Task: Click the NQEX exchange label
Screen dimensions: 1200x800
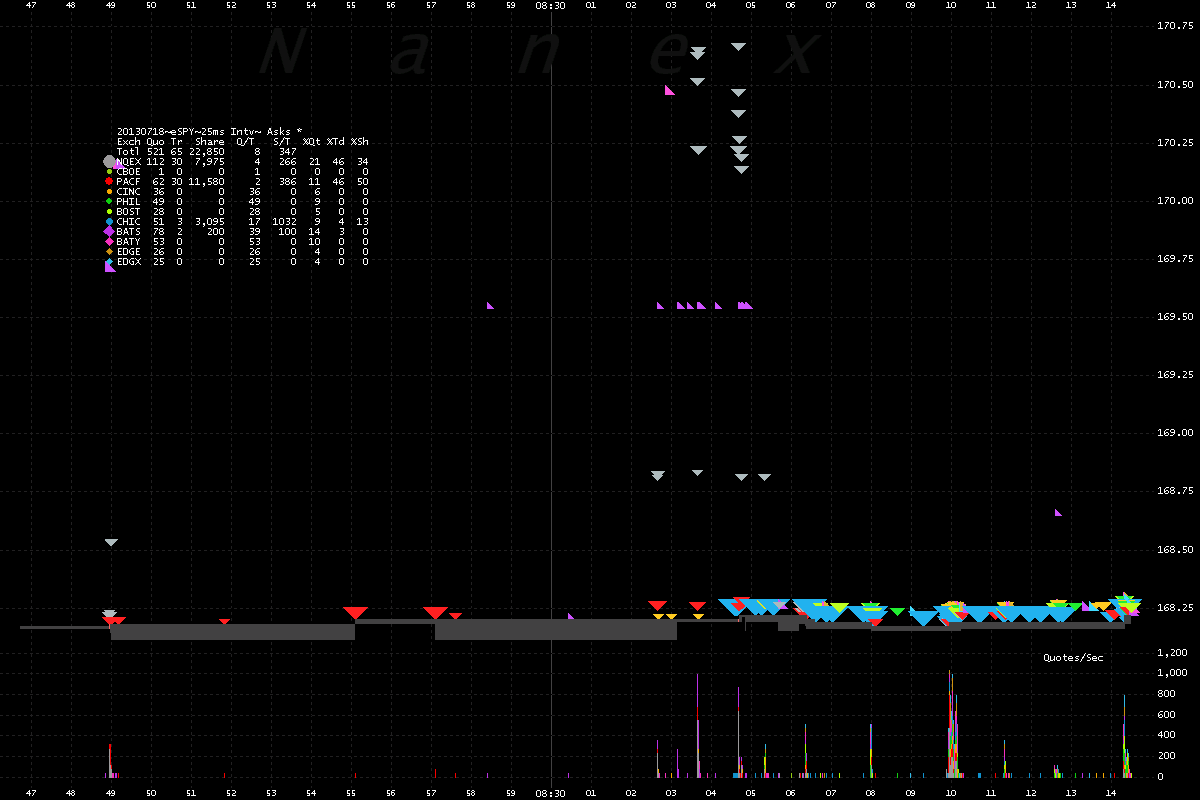Action: point(129,161)
